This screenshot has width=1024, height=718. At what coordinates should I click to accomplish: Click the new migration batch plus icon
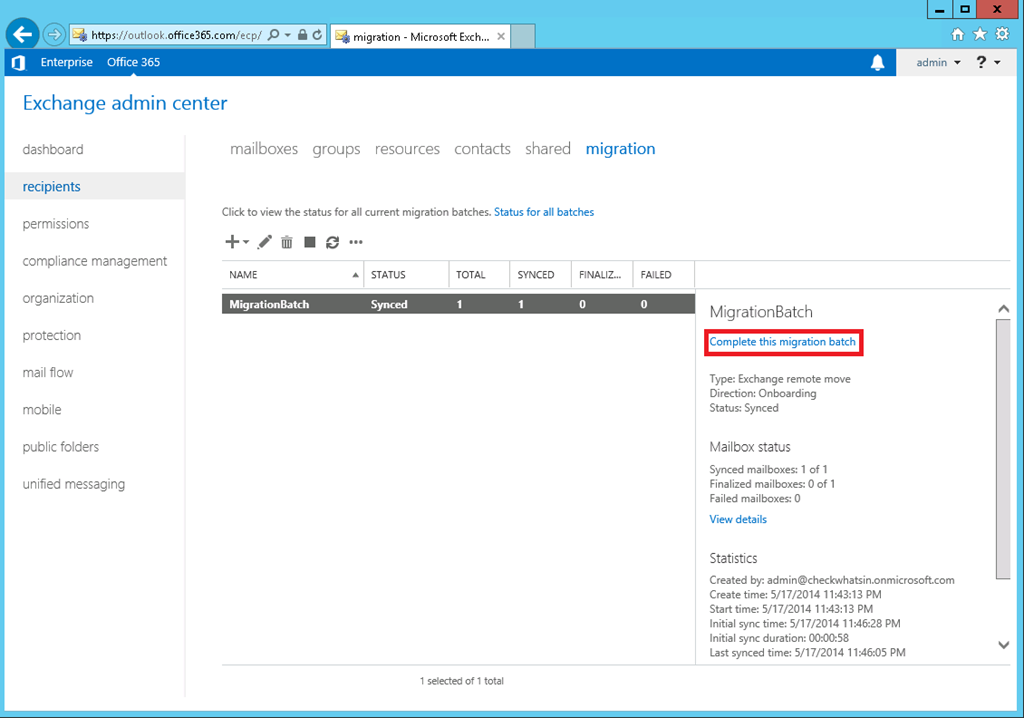tap(232, 242)
